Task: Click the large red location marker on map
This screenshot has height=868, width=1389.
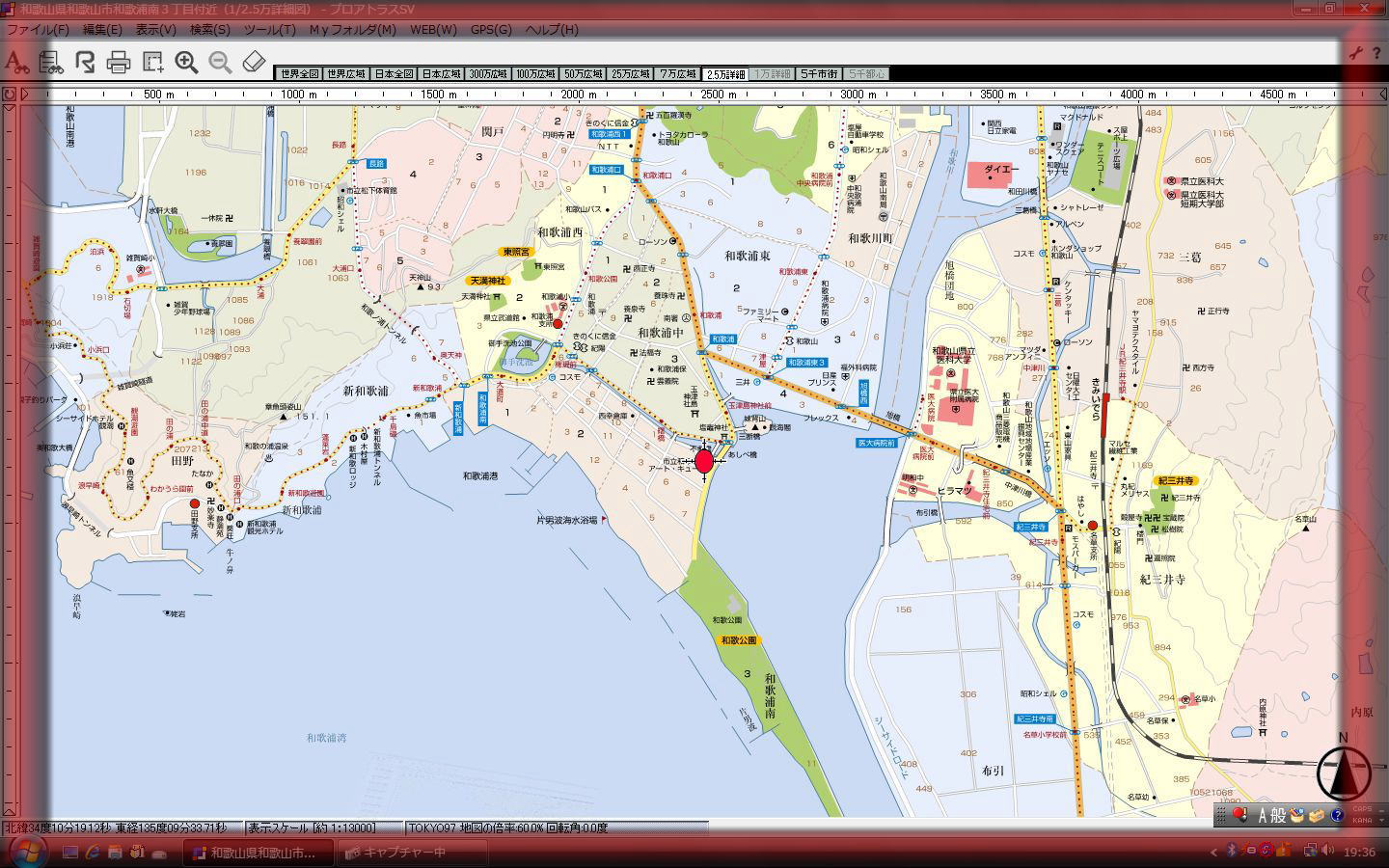Action: tap(704, 461)
